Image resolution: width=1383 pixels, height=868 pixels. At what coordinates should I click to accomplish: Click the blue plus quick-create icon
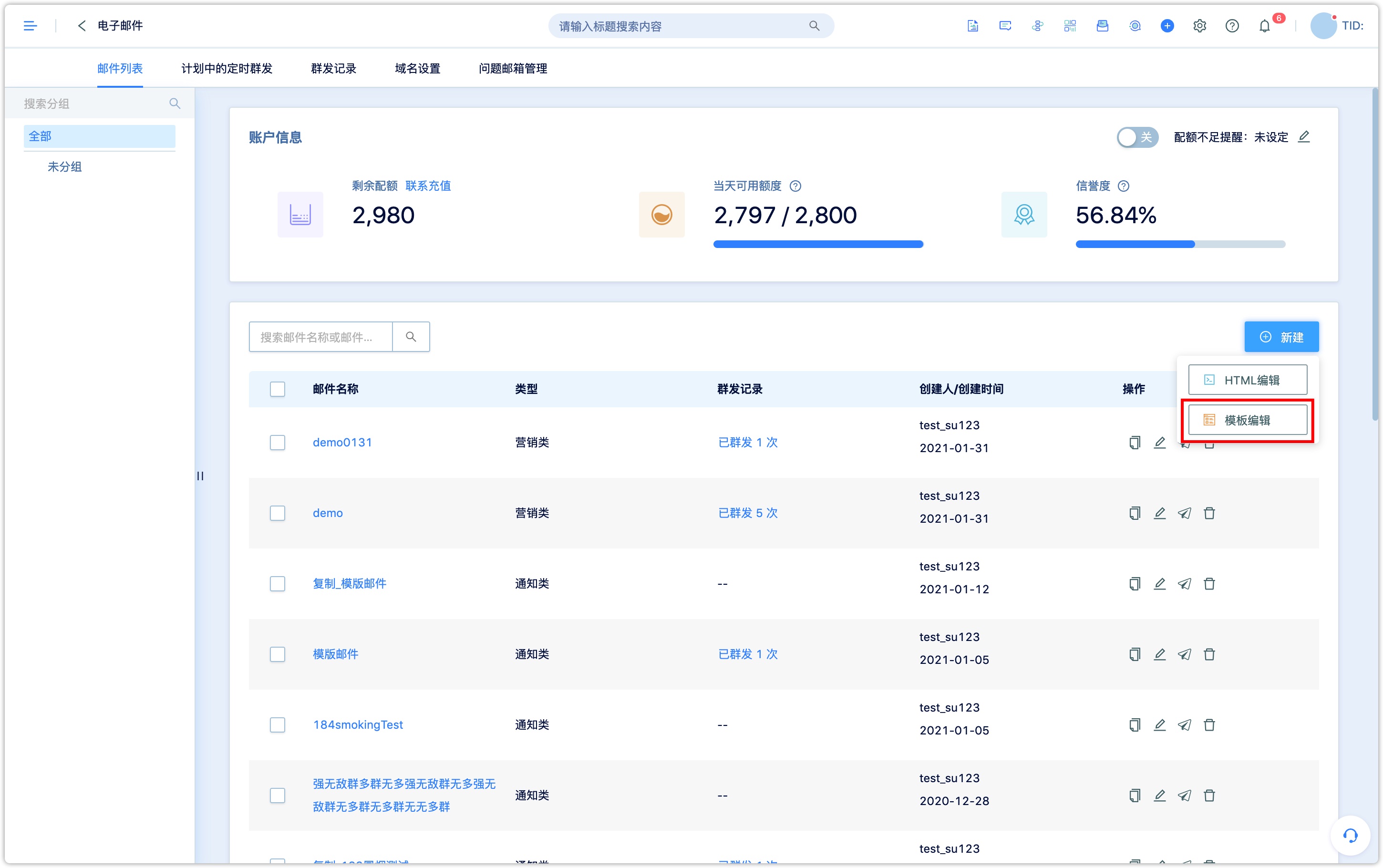(x=1166, y=26)
